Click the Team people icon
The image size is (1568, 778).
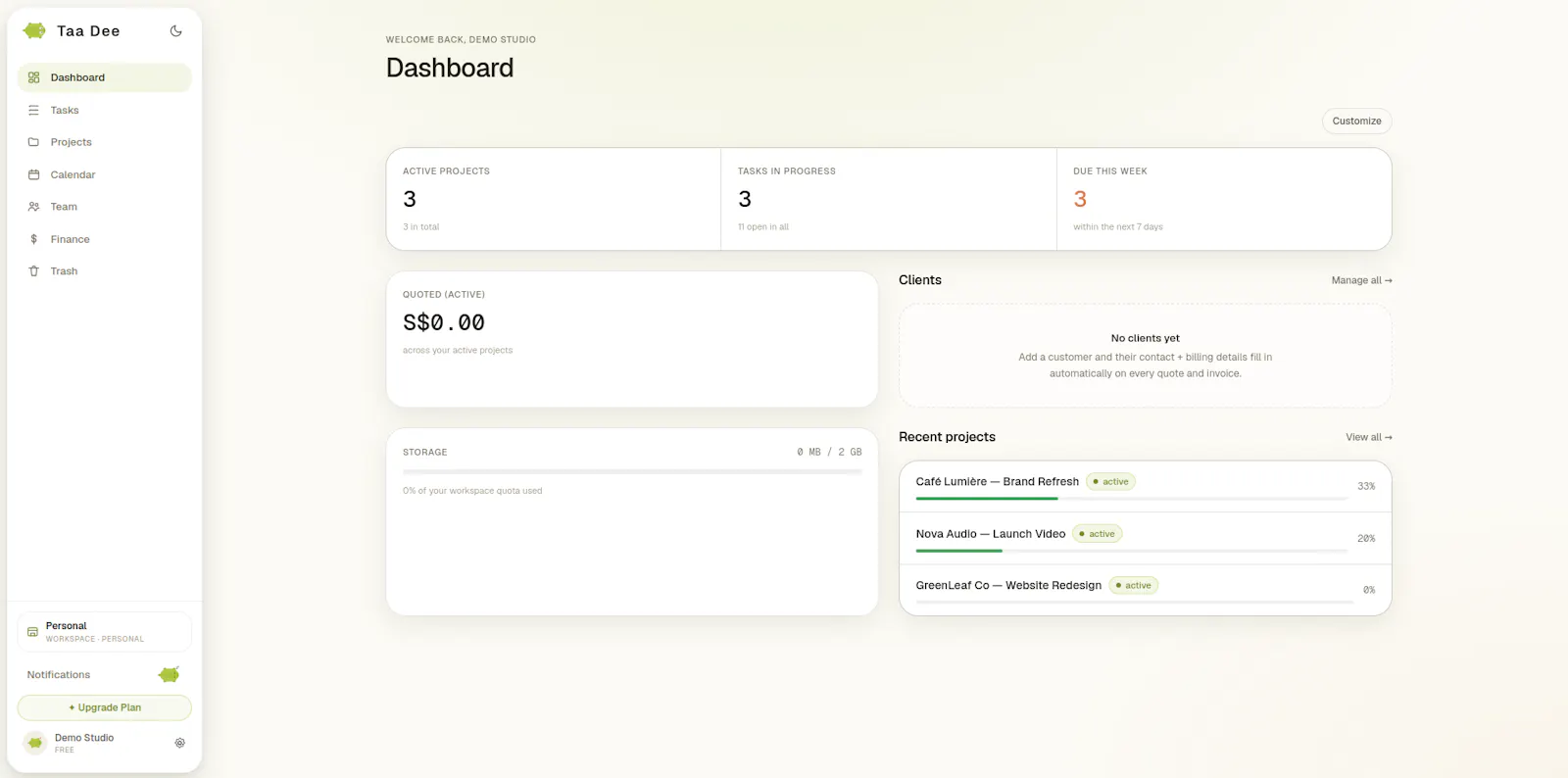tap(33, 207)
